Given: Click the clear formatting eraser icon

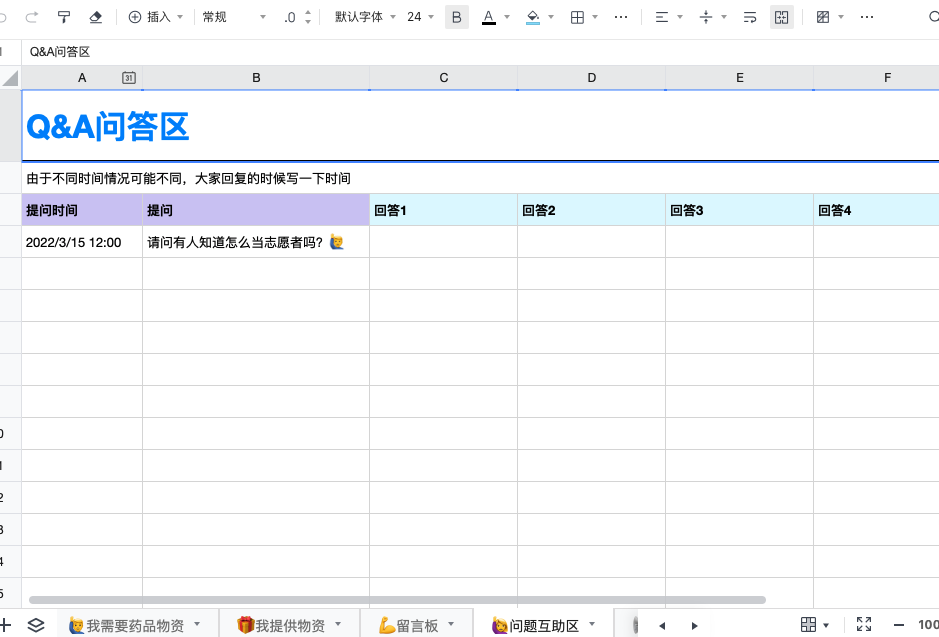Looking at the screenshot, I should point(96,17).
